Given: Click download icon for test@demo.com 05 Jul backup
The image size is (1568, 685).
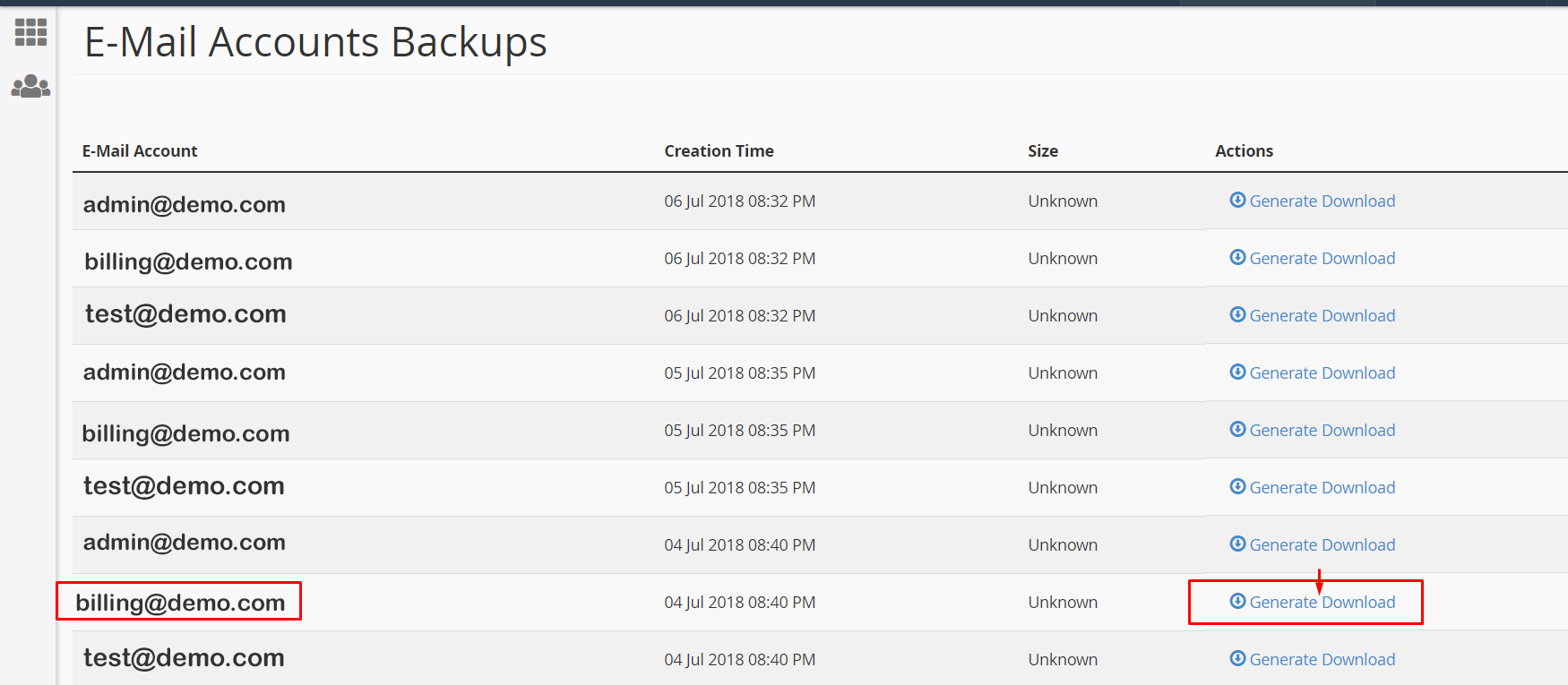Looking at the screenshot, I should coord(1237,486).
